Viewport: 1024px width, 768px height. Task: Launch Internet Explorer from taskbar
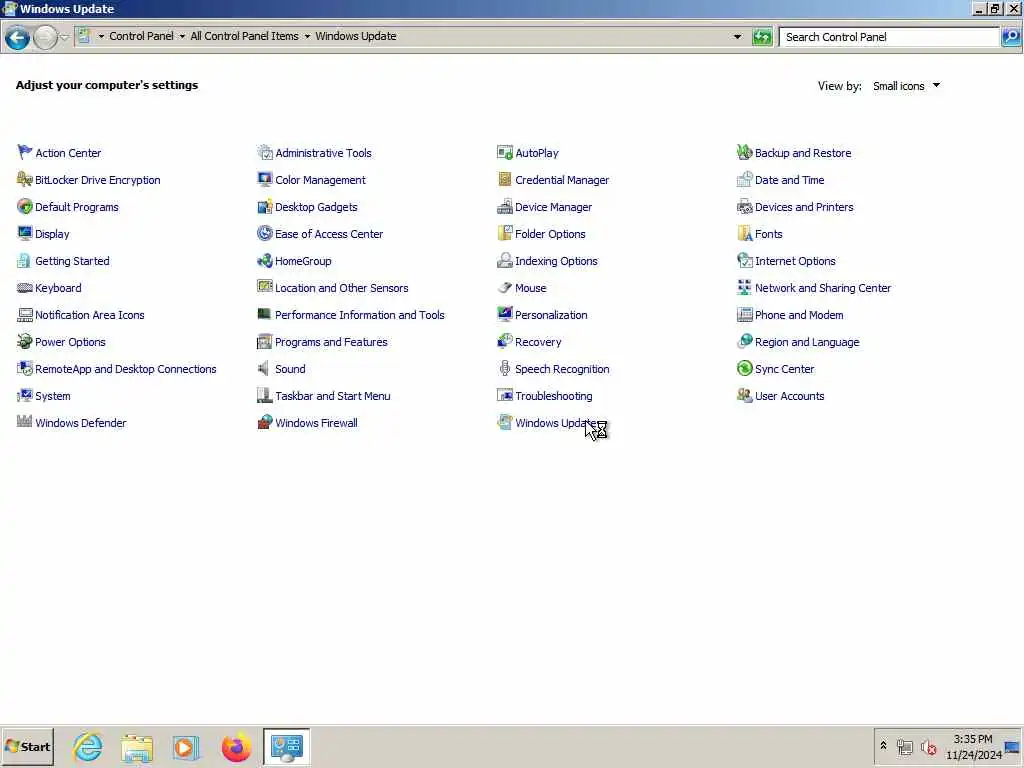88,747
